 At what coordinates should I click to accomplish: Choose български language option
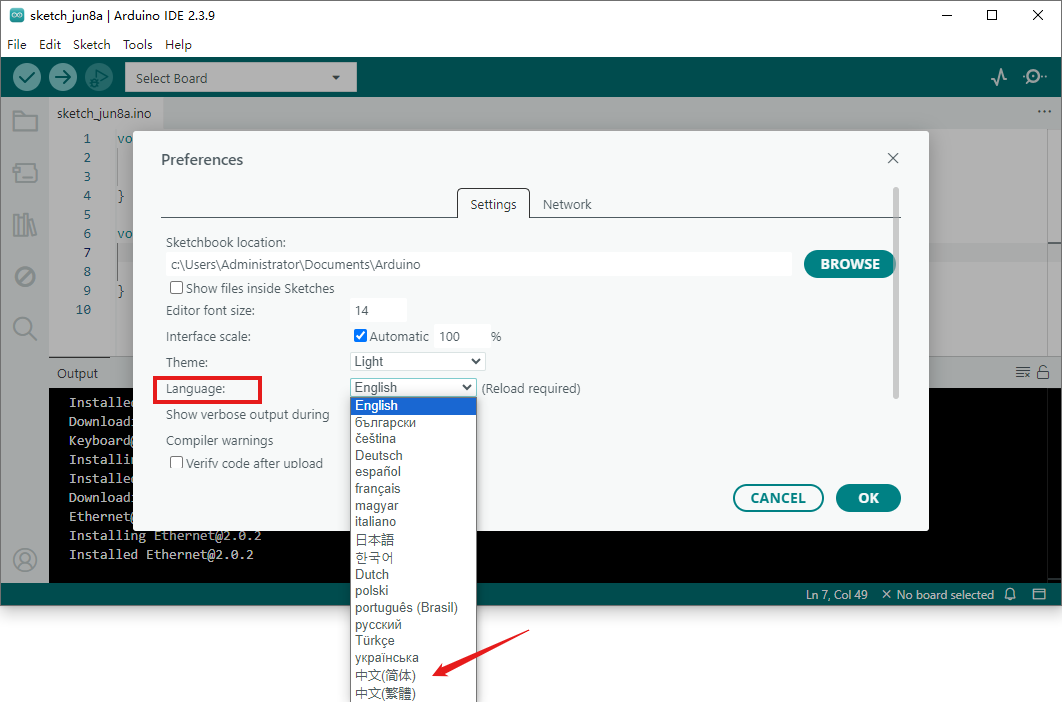pos(413,422)
